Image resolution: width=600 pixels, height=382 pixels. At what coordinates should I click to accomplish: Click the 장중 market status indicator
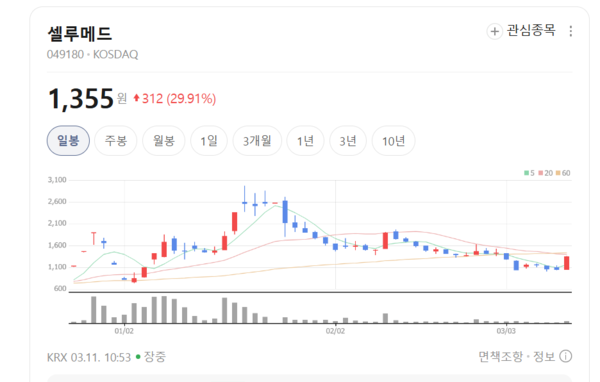tap(151, 357)
